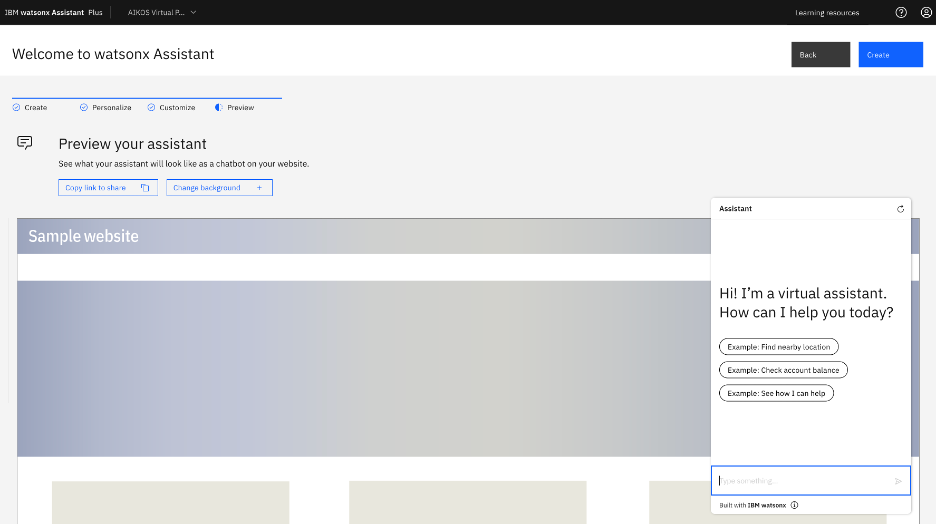The height and width of the screenshot is (524, 936).
Task: Open Learning resources link
Action: pos(827,12)
